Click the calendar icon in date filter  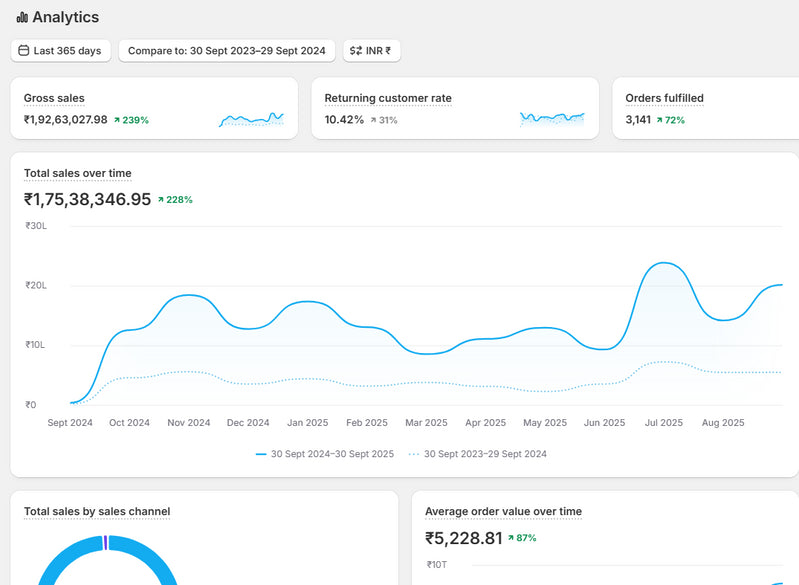[x=24, y=51]
